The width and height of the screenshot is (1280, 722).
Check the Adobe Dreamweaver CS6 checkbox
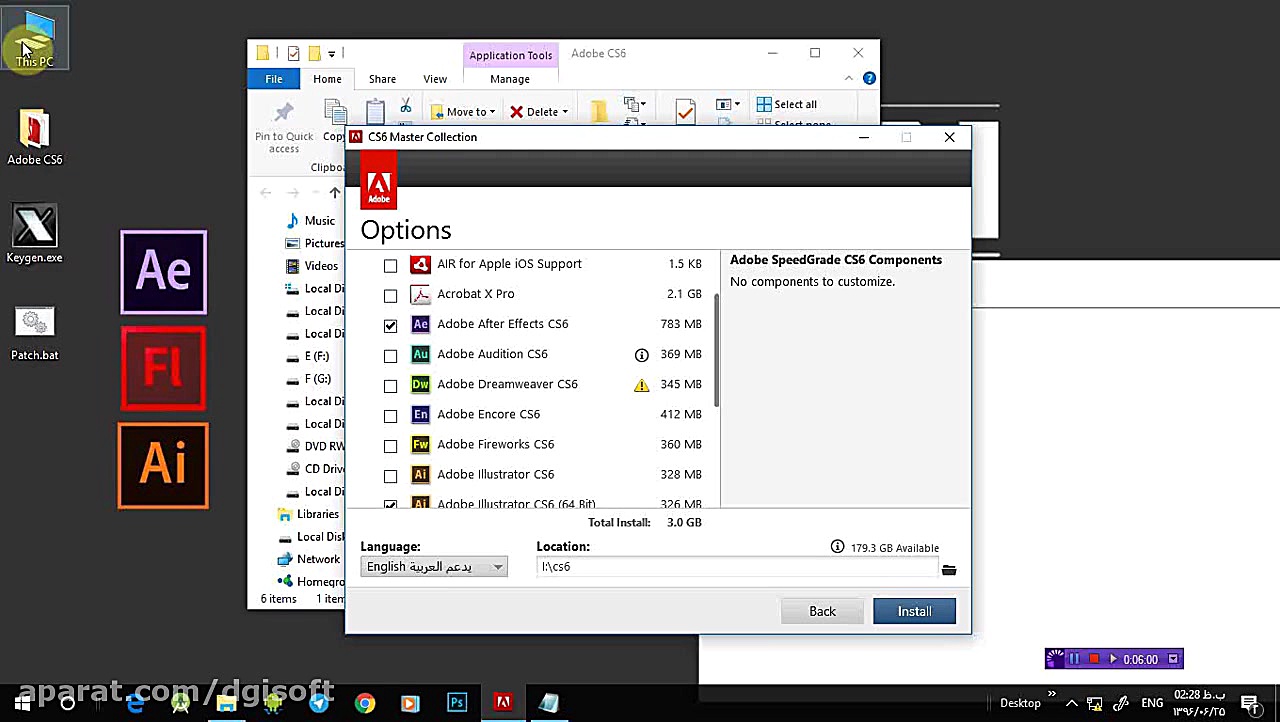[390, 385]
